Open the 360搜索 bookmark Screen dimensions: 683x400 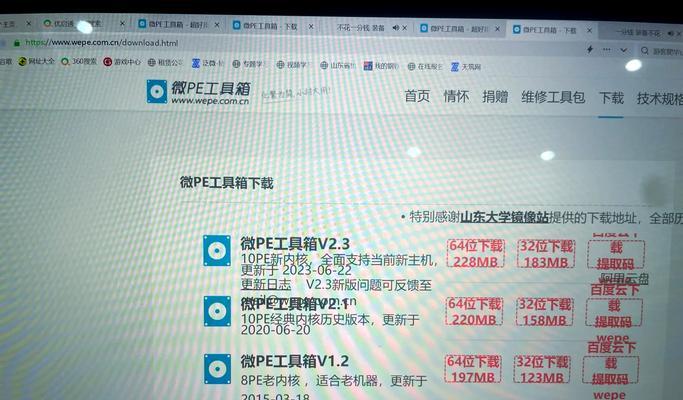pyautogui.click(x=78, y=61)
